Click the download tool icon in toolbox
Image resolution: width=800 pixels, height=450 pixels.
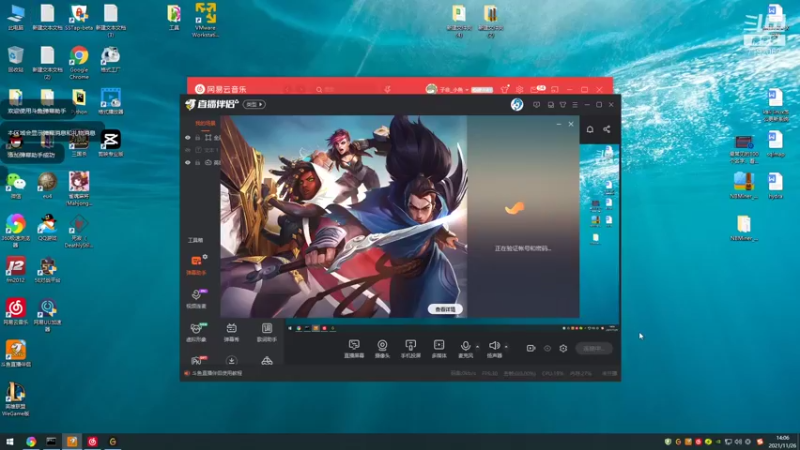click(231, 361)
